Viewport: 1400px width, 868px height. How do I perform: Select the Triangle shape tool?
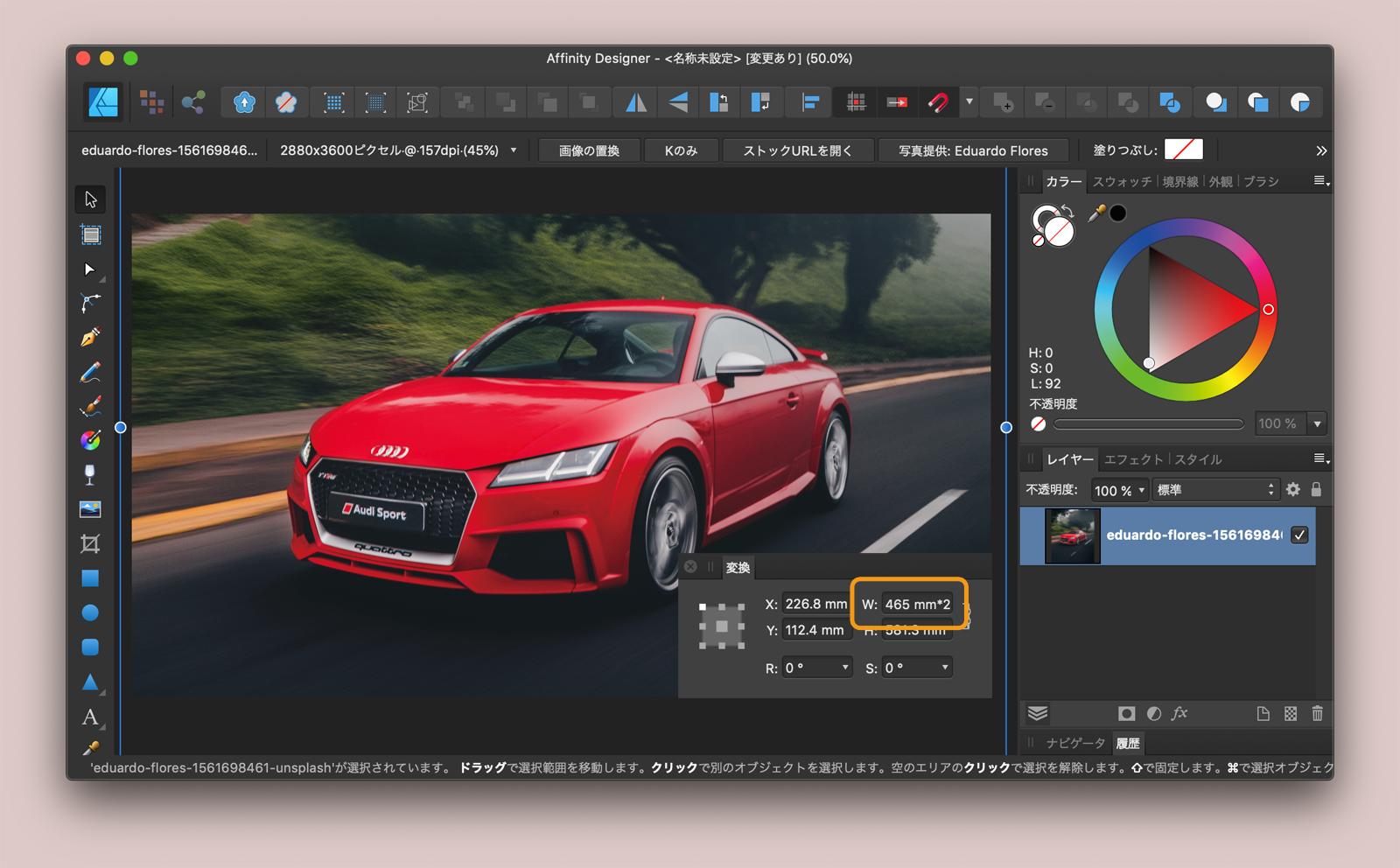[x=90, y=682]
